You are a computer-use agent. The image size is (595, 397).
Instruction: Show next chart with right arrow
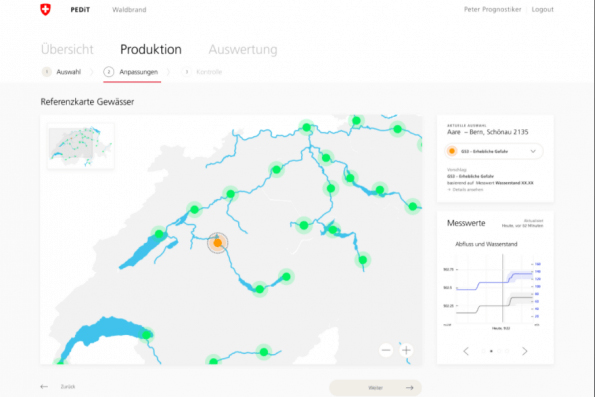click(524, 351)
